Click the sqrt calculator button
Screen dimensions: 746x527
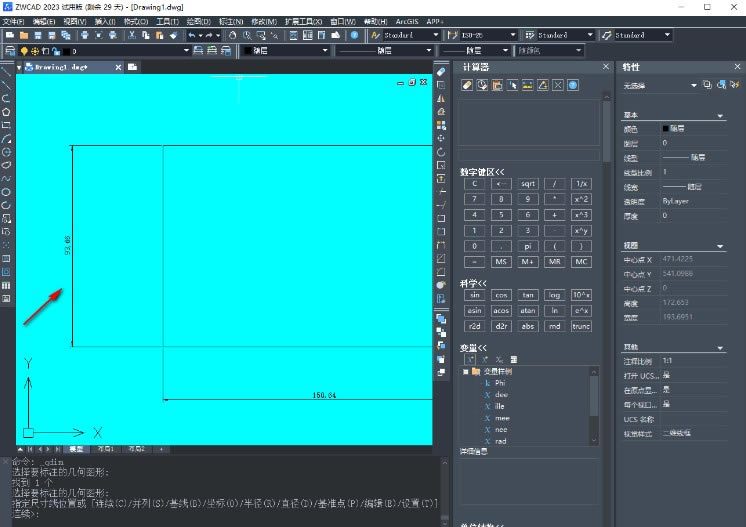(528, 184)
